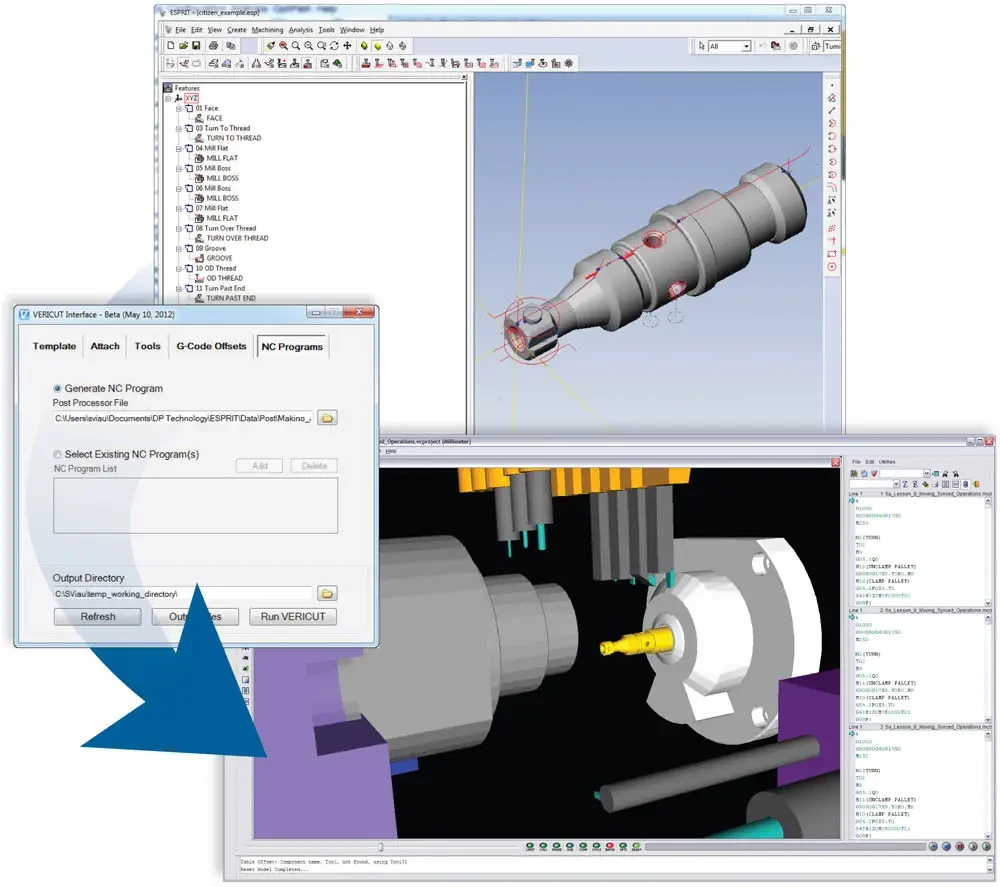
Task: Select the Pan arrows tool
Action: 348,46
